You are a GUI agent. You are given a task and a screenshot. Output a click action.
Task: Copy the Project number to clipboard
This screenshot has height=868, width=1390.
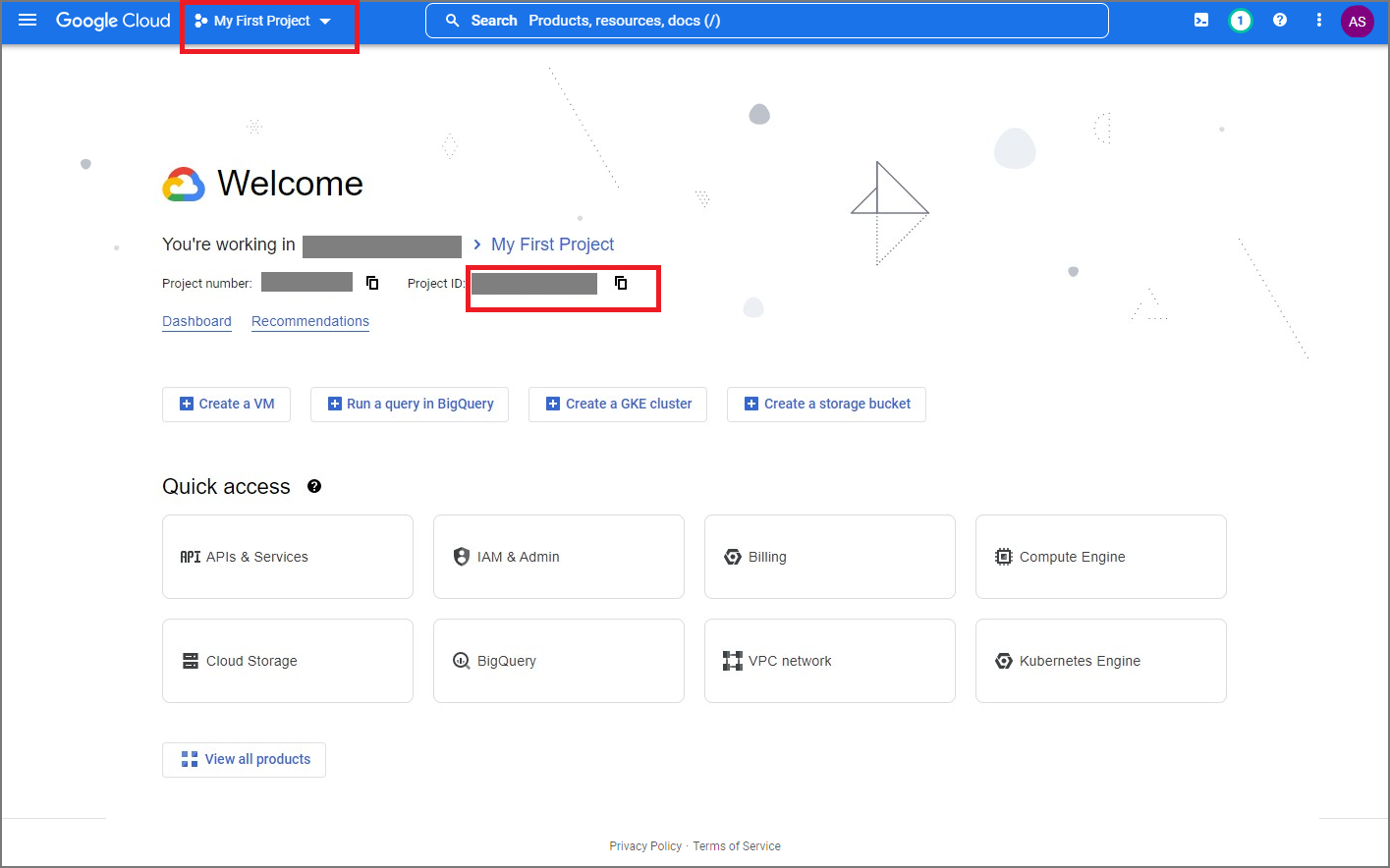pos(372,283)
